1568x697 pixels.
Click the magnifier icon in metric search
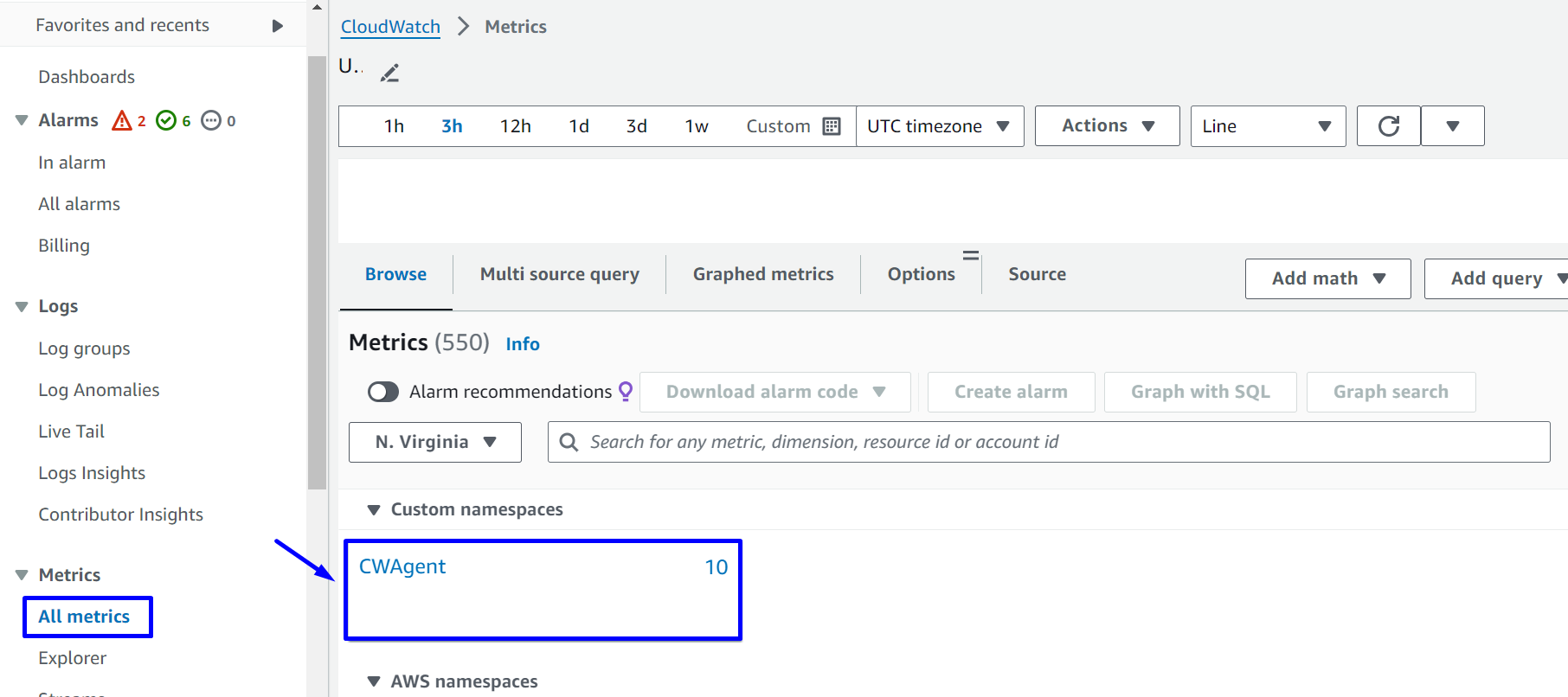pyautogui.click(x=569, y=442)
